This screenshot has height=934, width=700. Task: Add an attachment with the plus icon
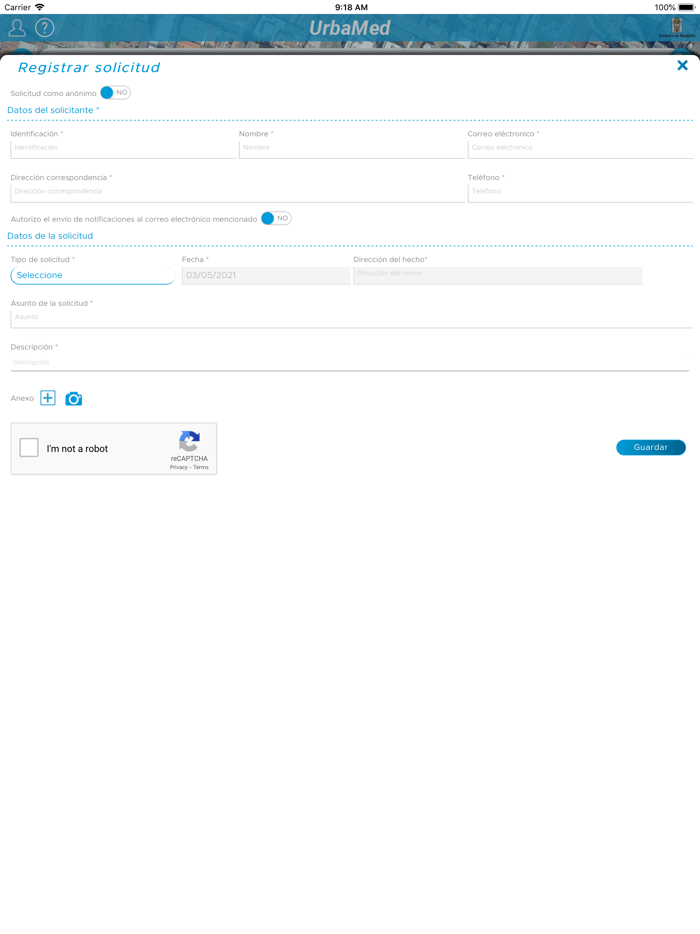click(48, 398)
